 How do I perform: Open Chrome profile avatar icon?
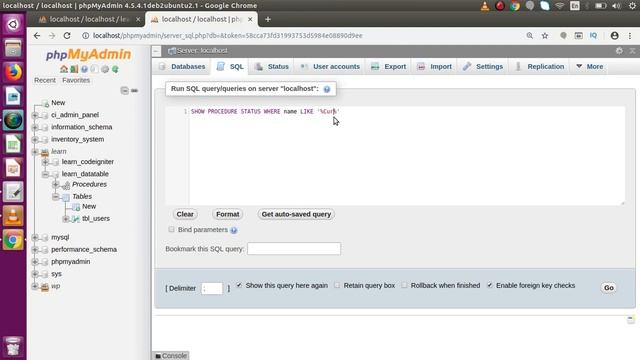pos(614,36)
